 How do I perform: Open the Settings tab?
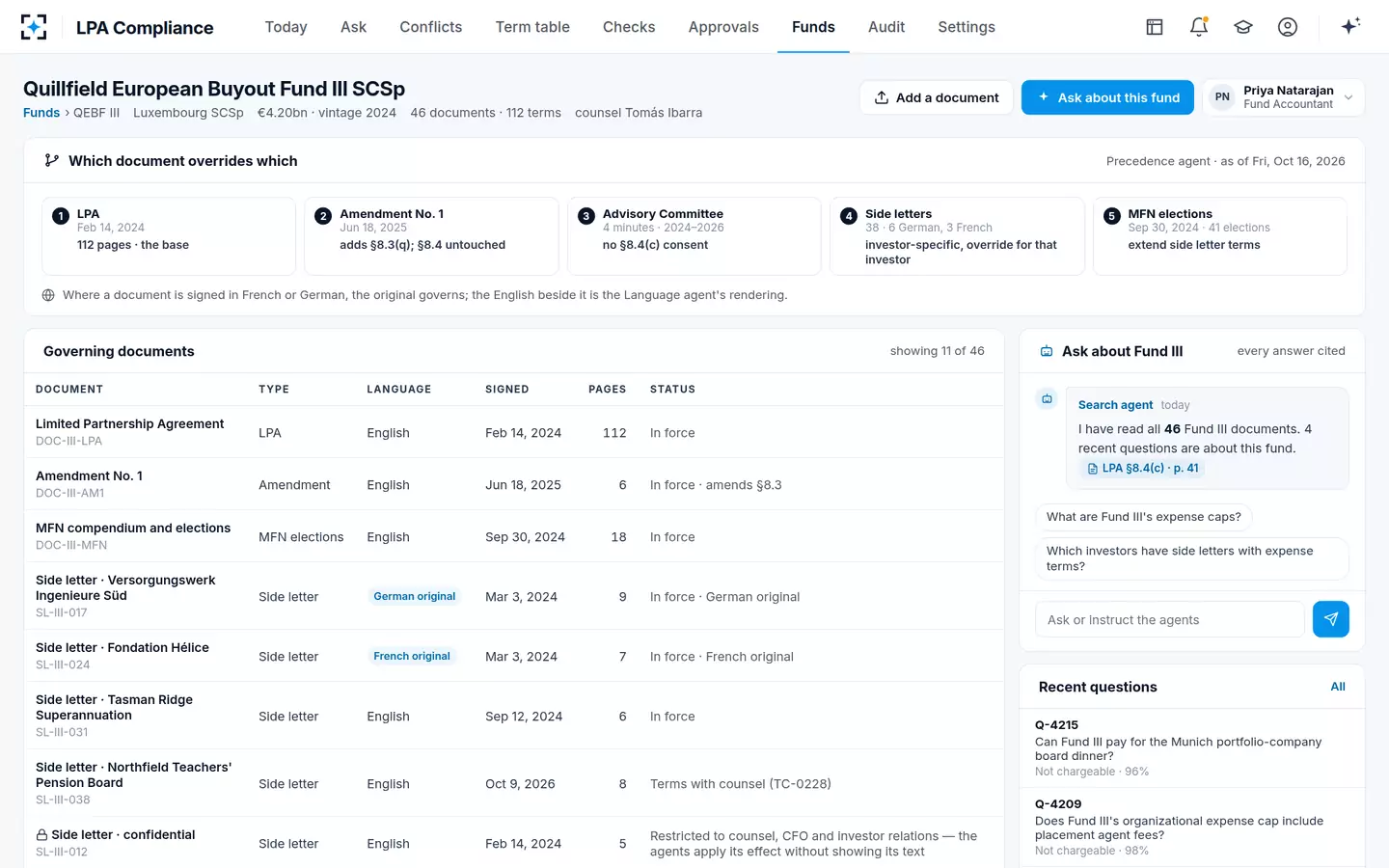967,27
